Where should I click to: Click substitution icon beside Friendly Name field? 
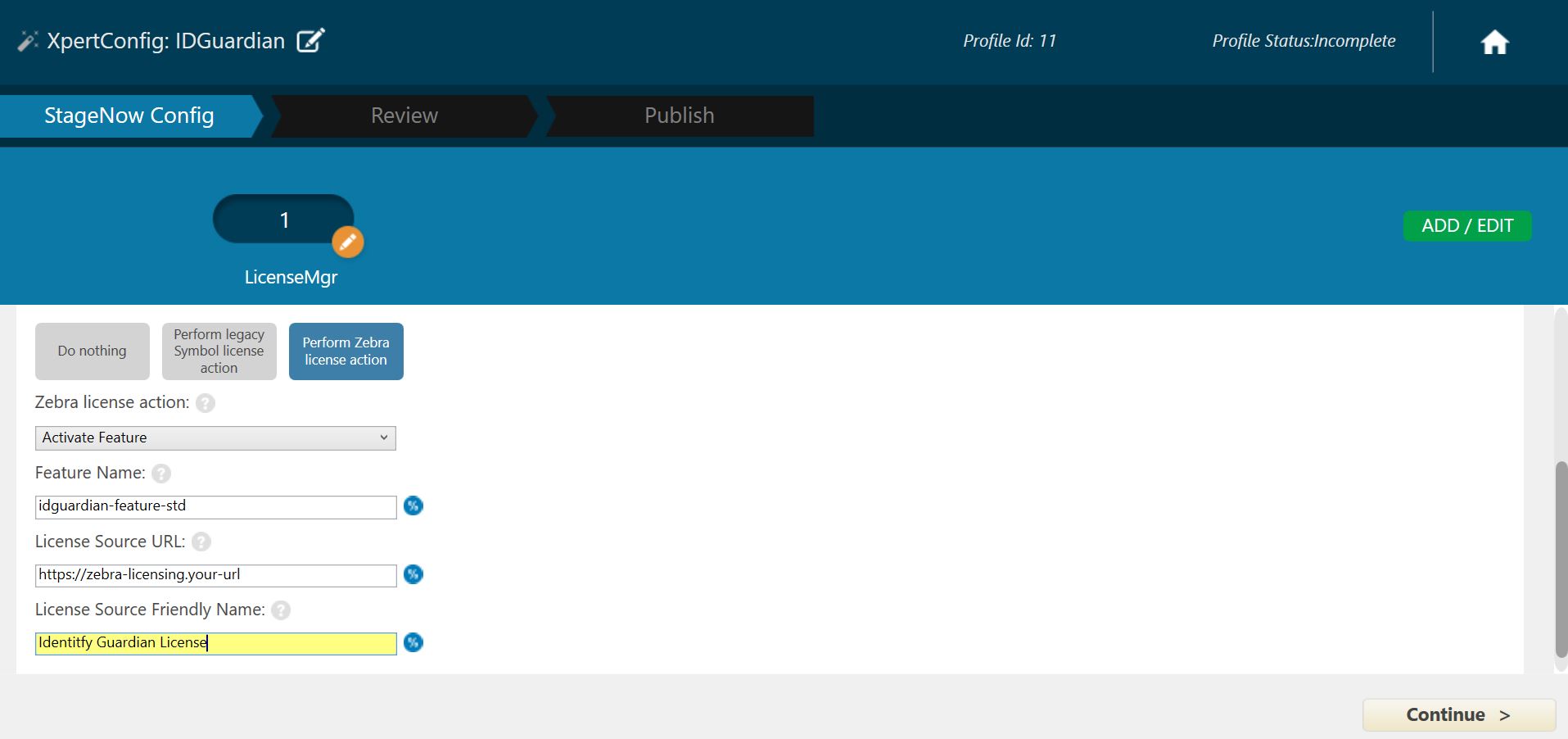[413, 643]
